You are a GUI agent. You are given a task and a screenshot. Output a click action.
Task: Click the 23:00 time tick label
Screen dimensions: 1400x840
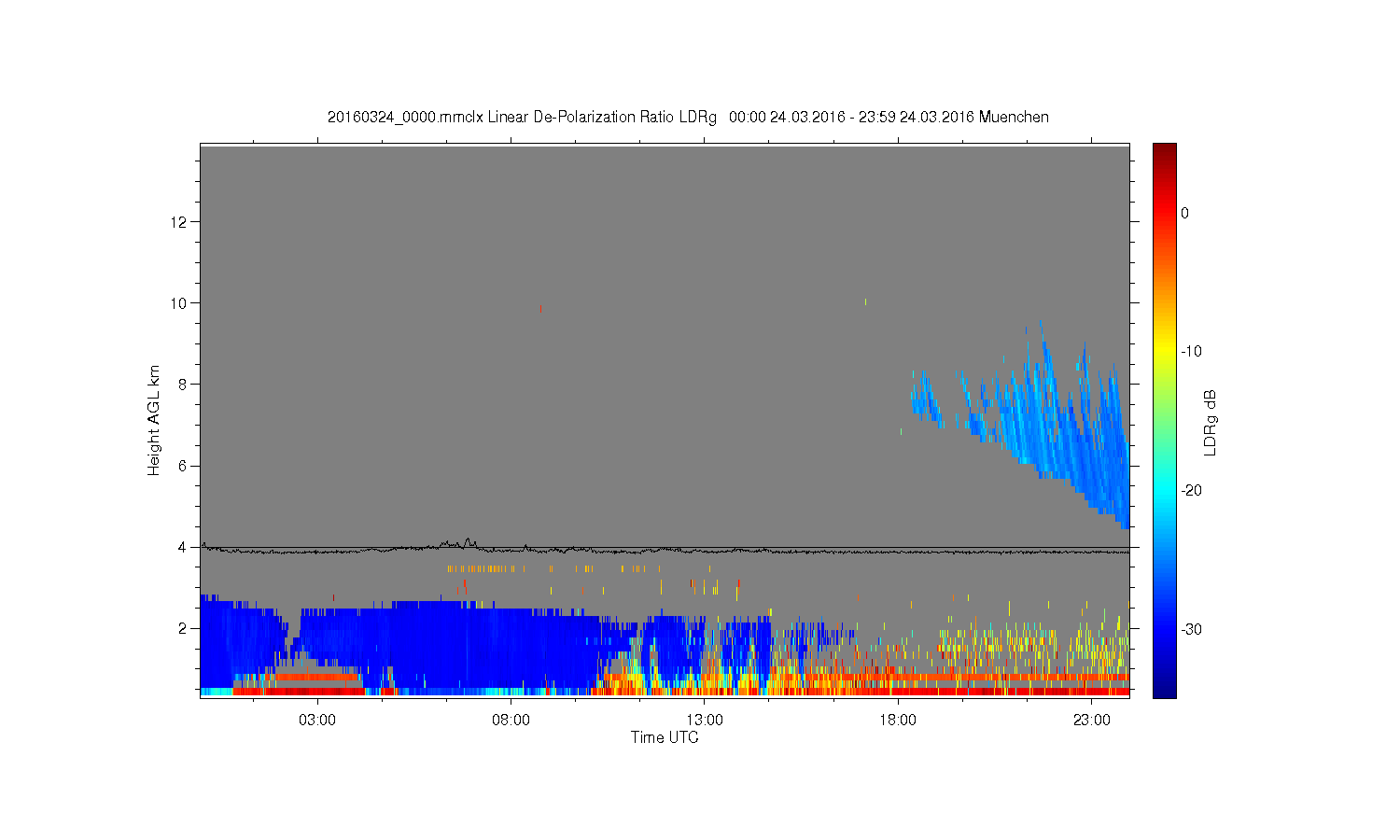pos(1092,721)
